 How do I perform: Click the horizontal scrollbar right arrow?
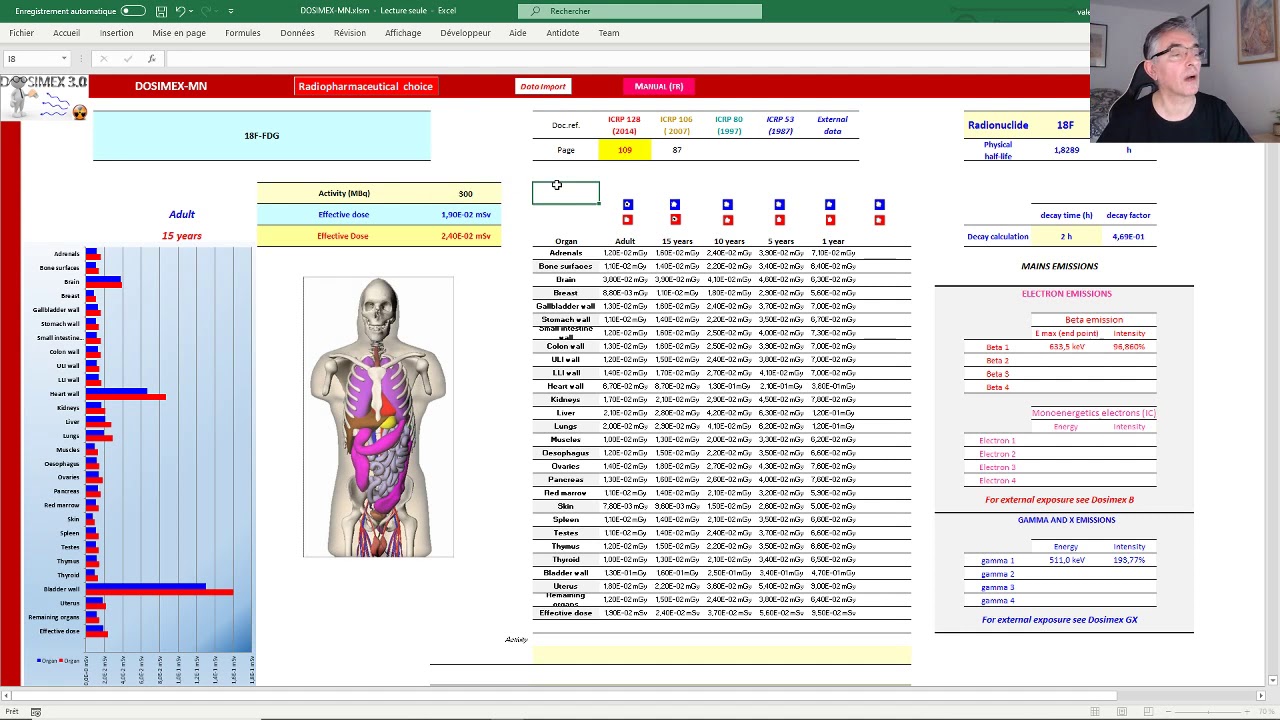(1260, 695)
